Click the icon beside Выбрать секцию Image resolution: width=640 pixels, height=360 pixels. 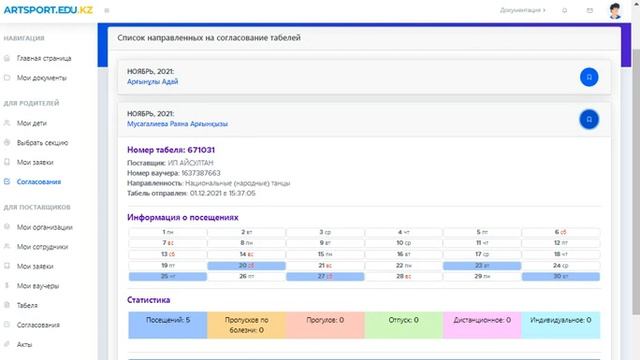point(7,142)
